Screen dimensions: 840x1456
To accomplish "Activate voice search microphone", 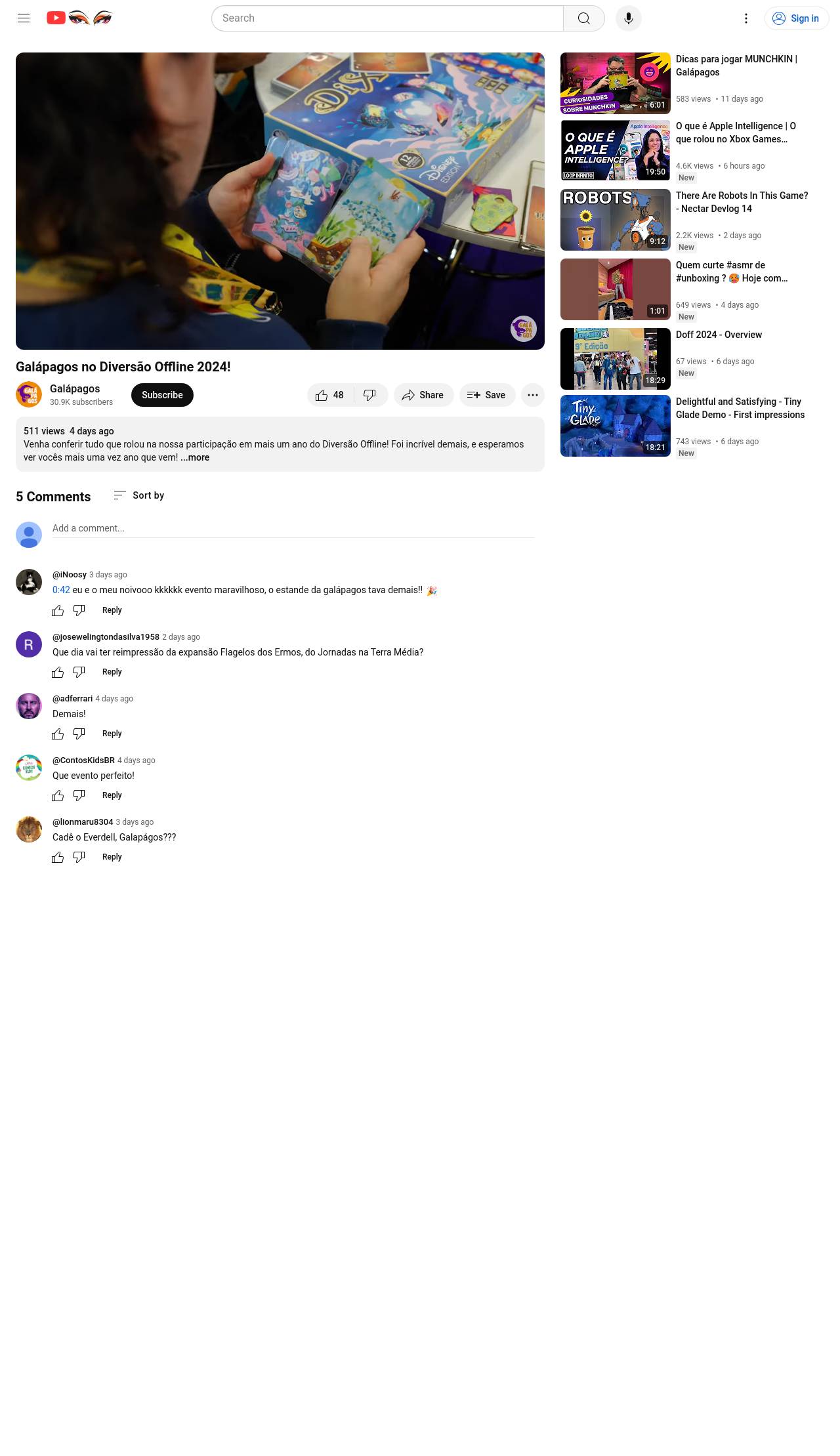I will coord(629,18).
